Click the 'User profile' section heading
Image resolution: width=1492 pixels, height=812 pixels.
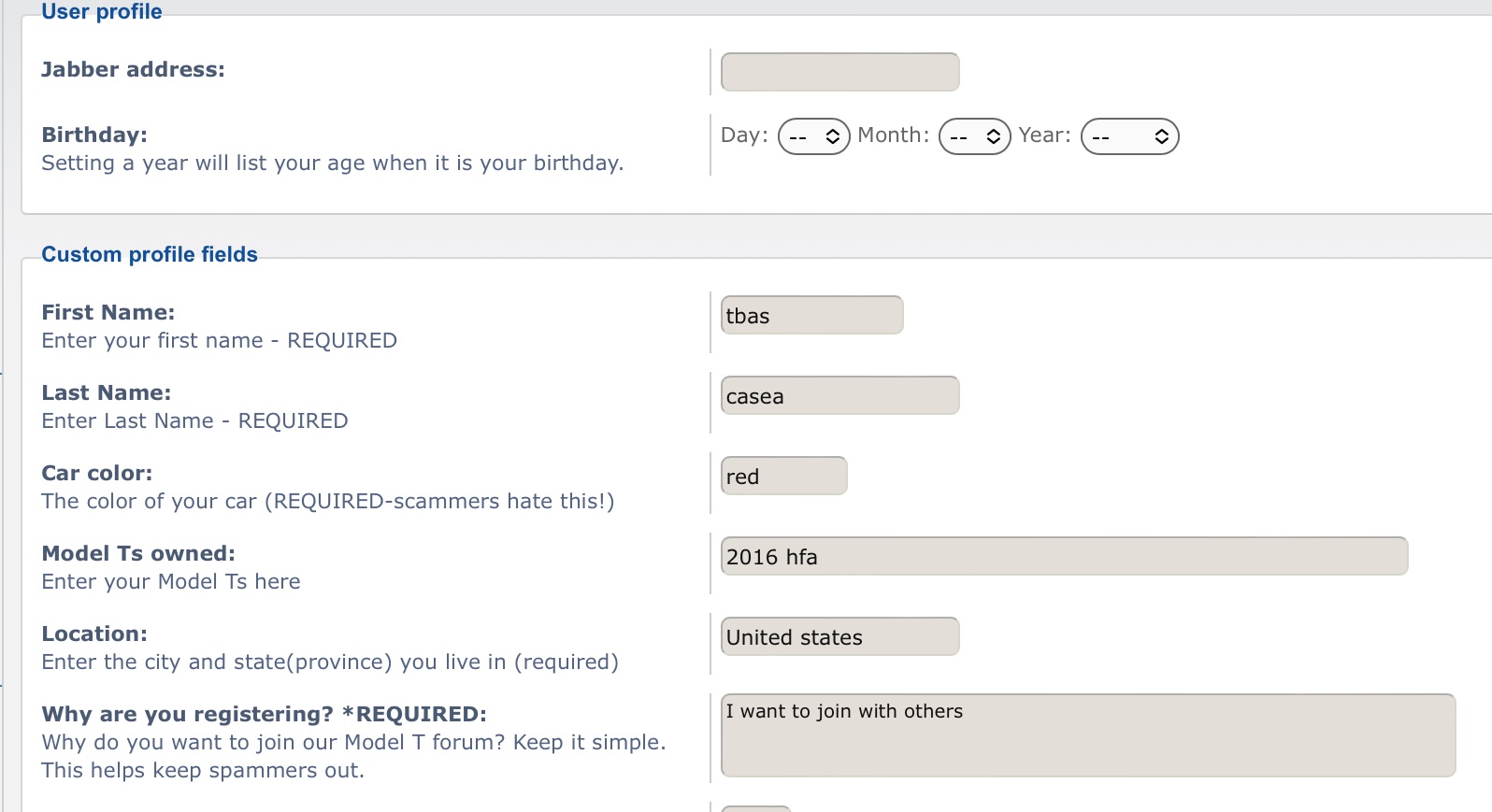[x=102, y=12]
